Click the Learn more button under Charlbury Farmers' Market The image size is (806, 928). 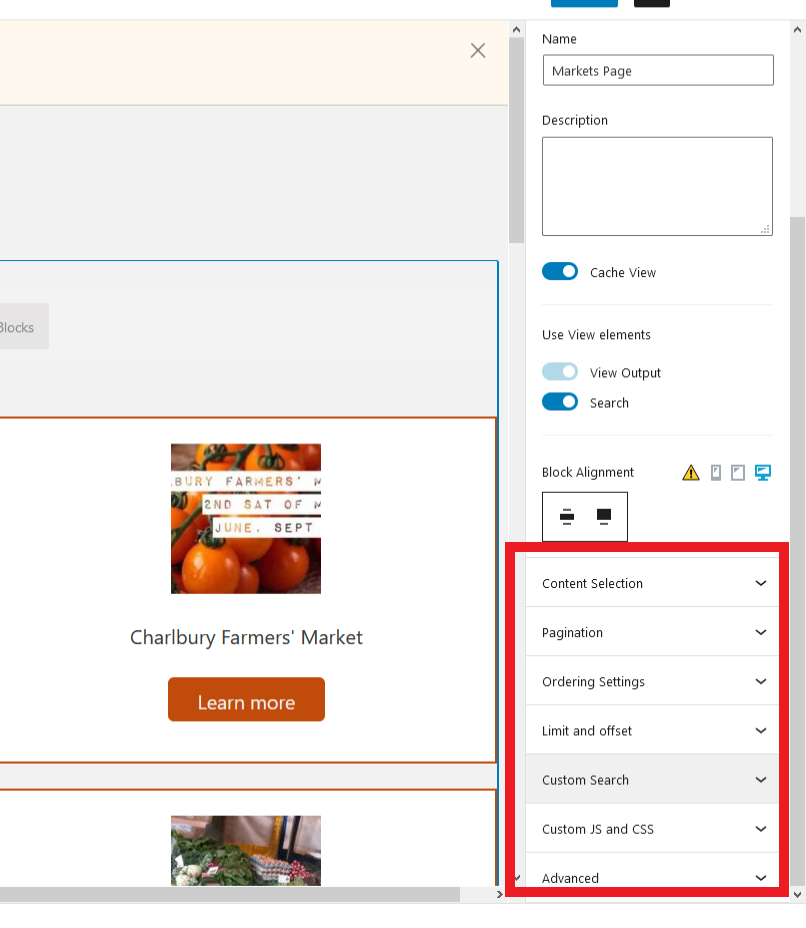[246, 700]
